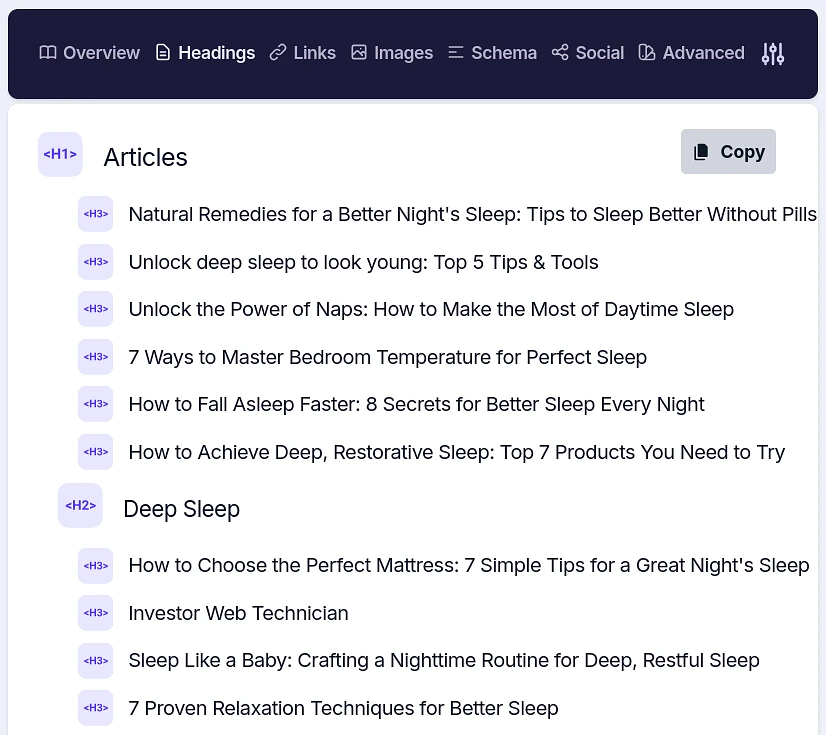
Task: Open the Images picture icon
Action: [x=359, y=52]
